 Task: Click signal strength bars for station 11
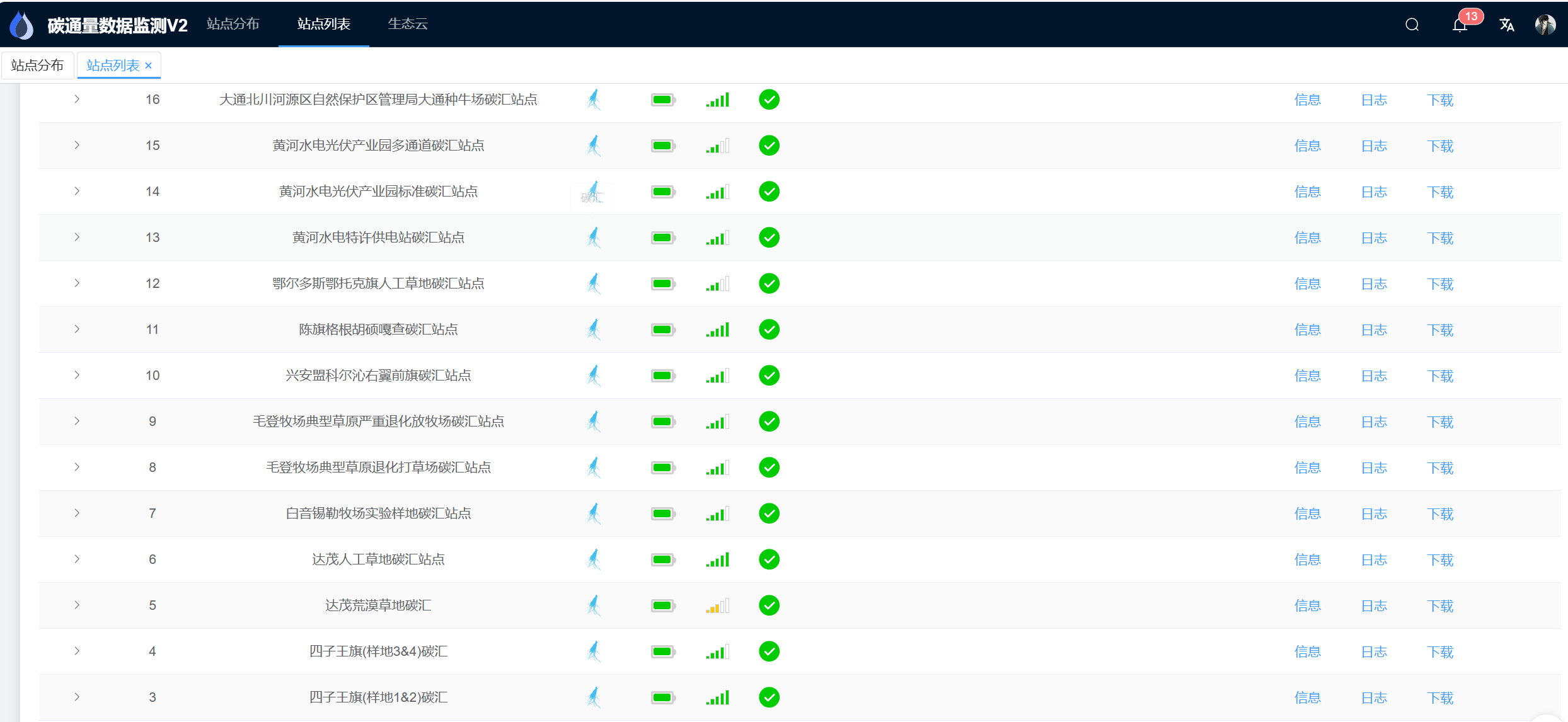(717, 329)
